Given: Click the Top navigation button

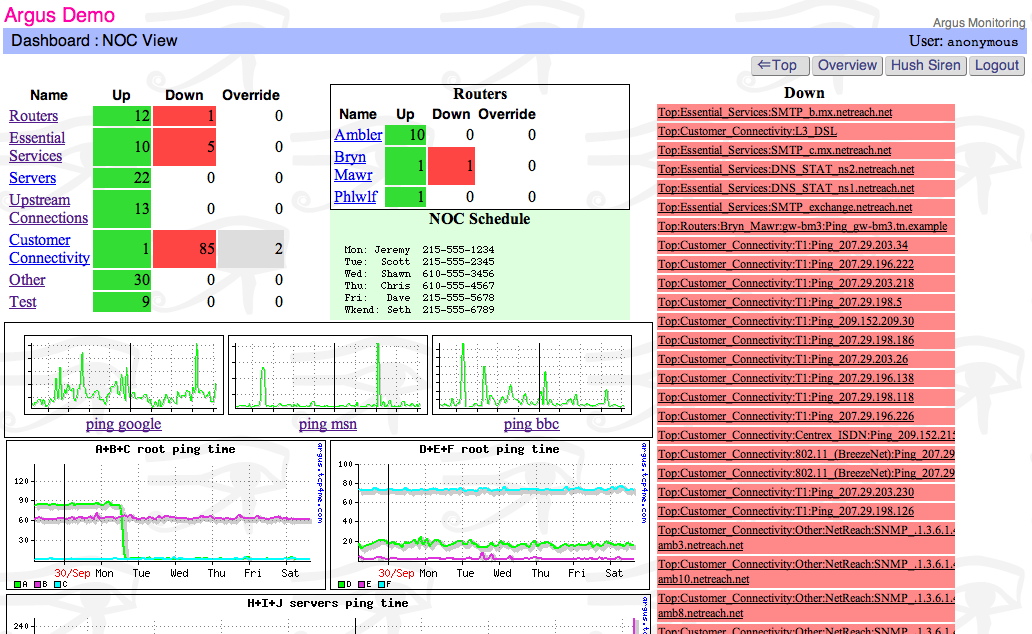Looking at the screenshot, I should (779, 65).
